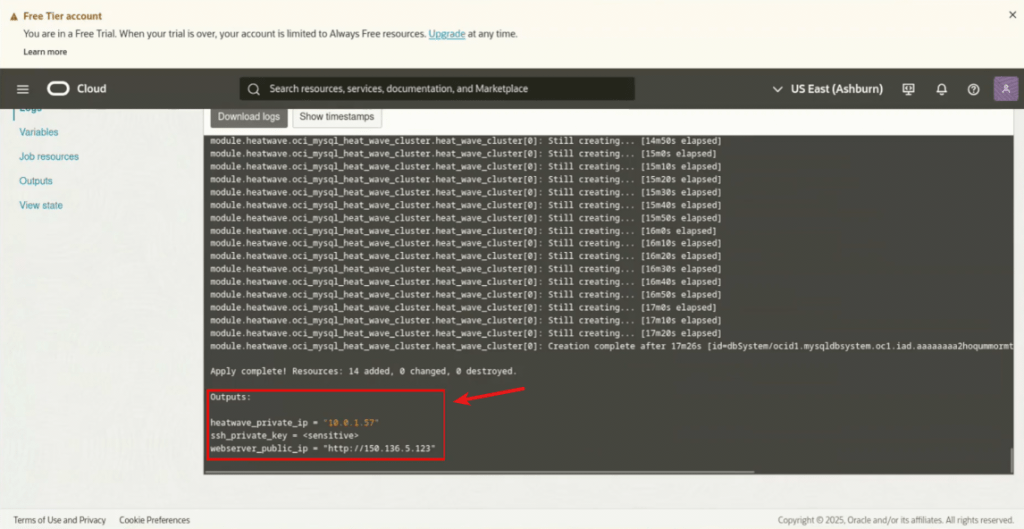Click the Oracle copyright 2025 footer text
The image size is (1024, 529).
click(x=896, y=520)
